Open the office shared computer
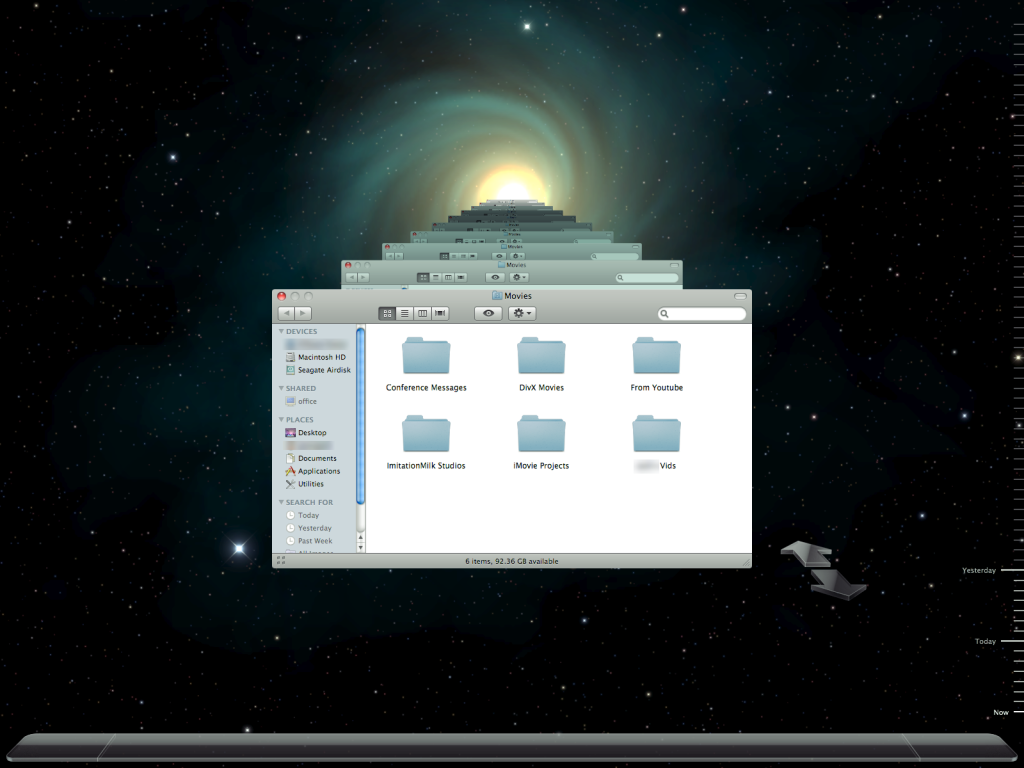This screenshot has height=768, width=1024. click(301, 402)
